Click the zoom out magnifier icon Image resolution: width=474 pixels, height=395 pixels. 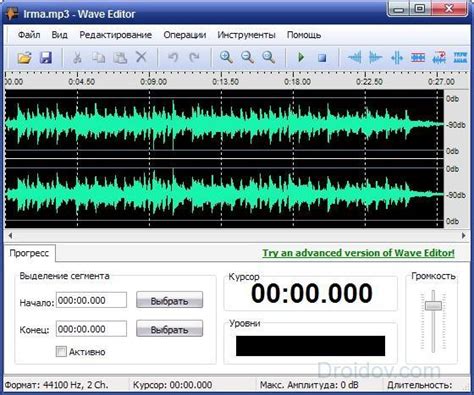point(247,57)
